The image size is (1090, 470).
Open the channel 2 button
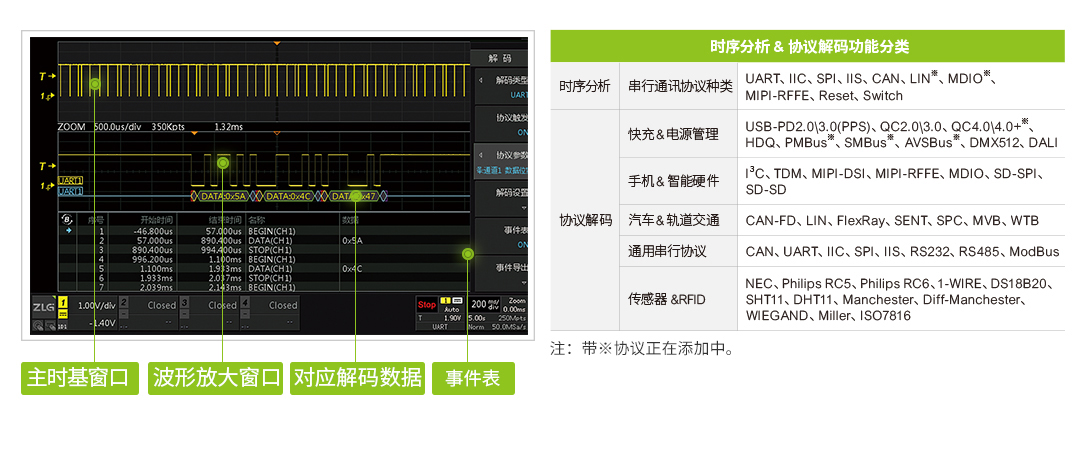click(124, 302)
